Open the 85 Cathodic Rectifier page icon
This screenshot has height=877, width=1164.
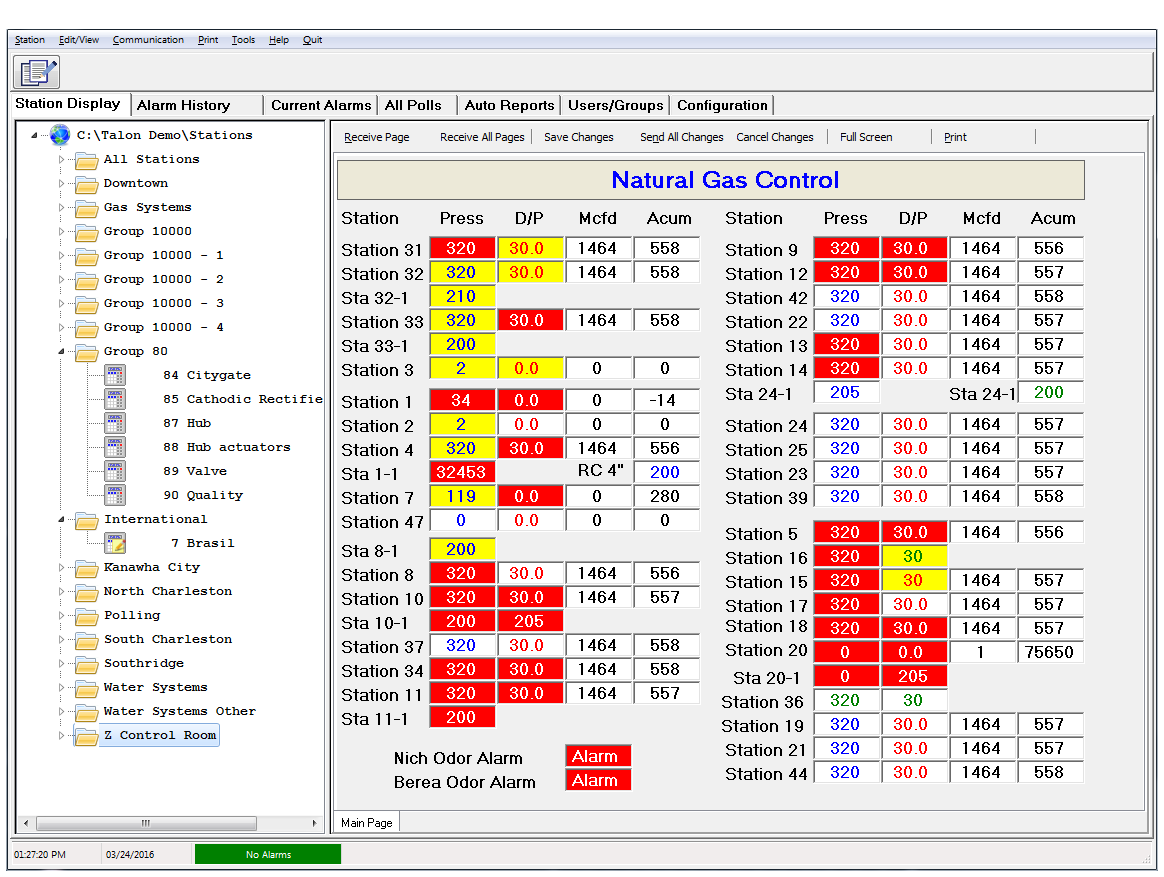[114, 400]
